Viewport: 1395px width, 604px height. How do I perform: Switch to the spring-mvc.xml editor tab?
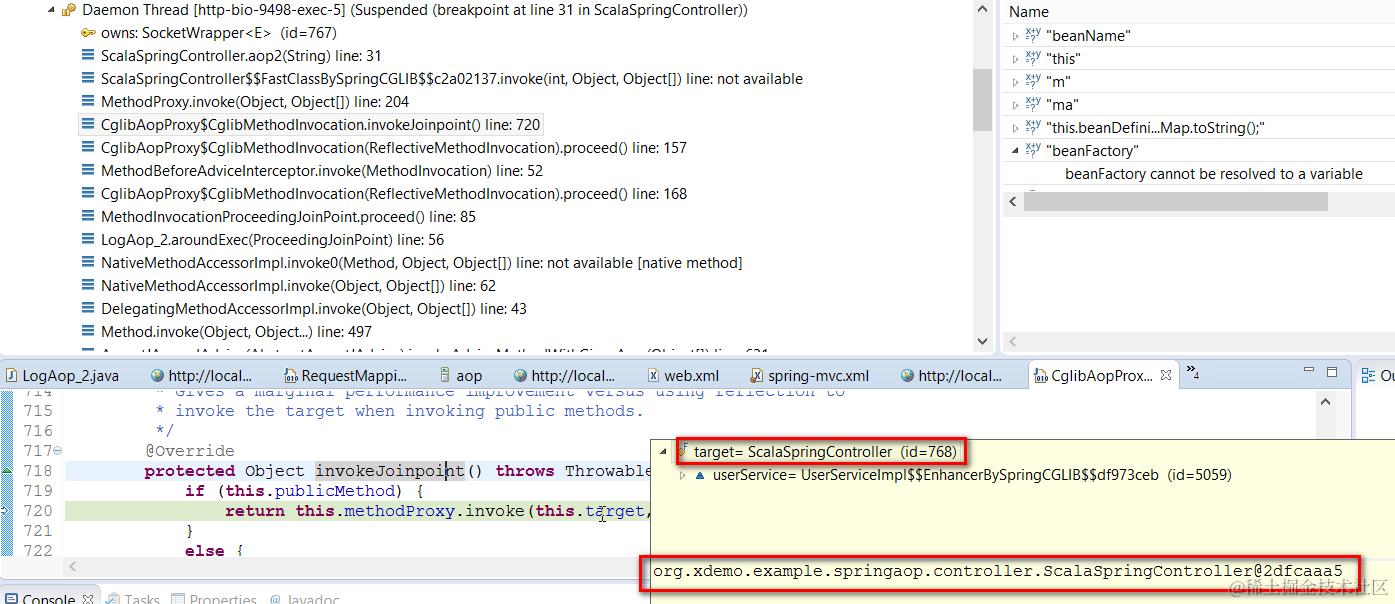pos(809,376)
